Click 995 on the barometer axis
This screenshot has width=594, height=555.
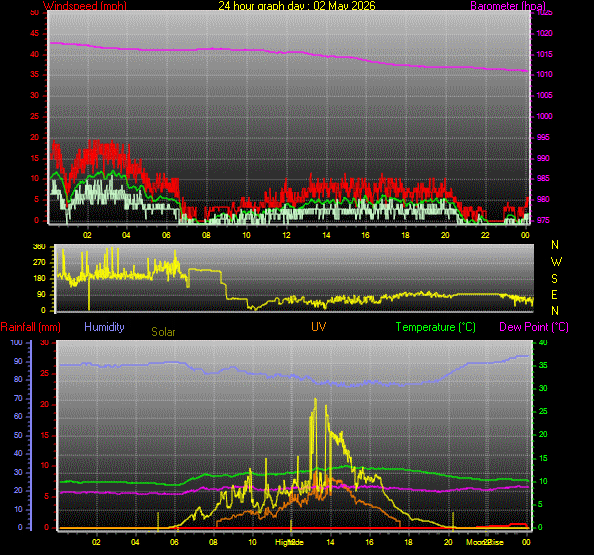543,137
